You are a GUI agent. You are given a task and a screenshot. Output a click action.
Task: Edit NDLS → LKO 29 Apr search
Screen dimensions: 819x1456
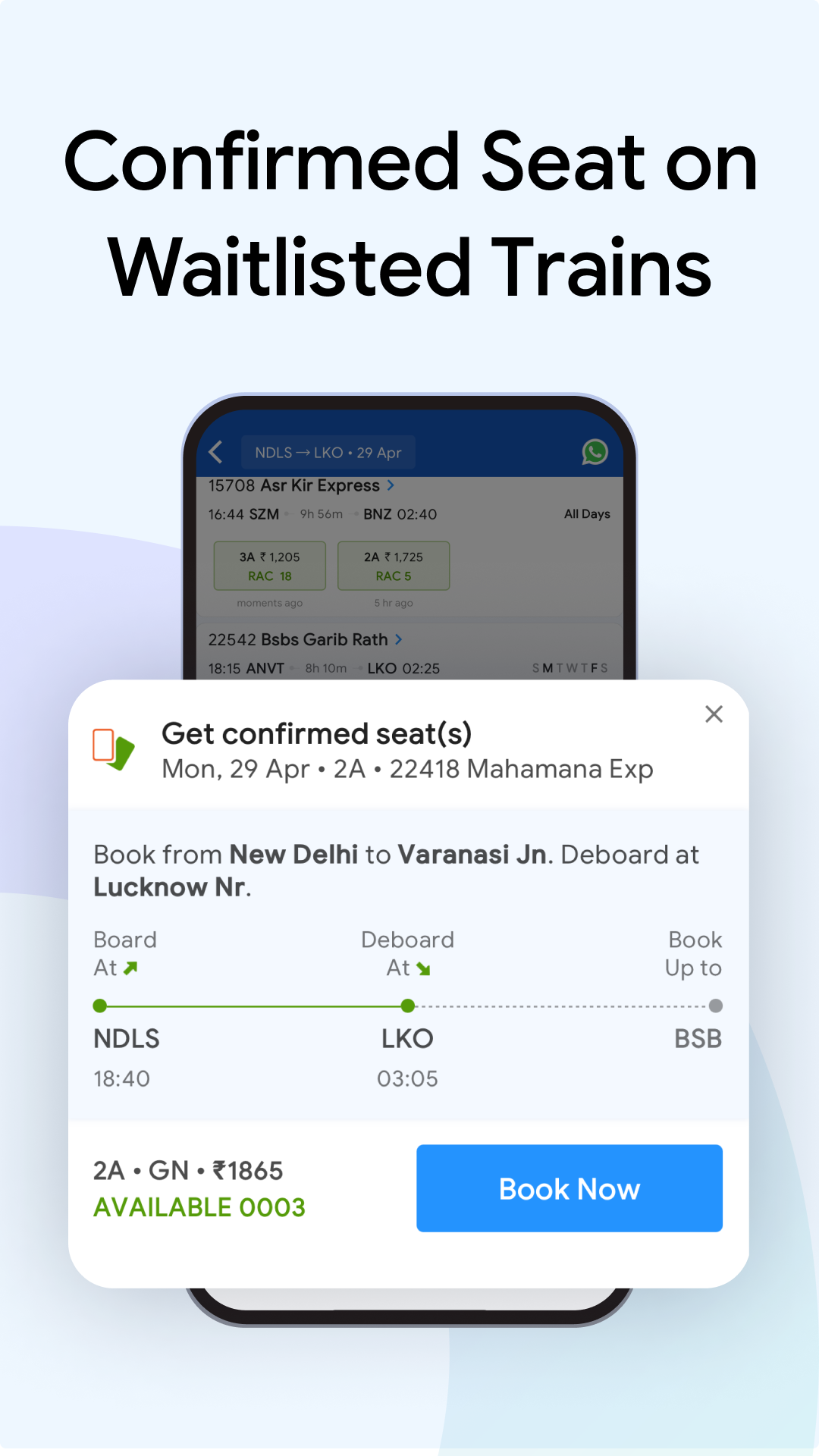point(328,453)
